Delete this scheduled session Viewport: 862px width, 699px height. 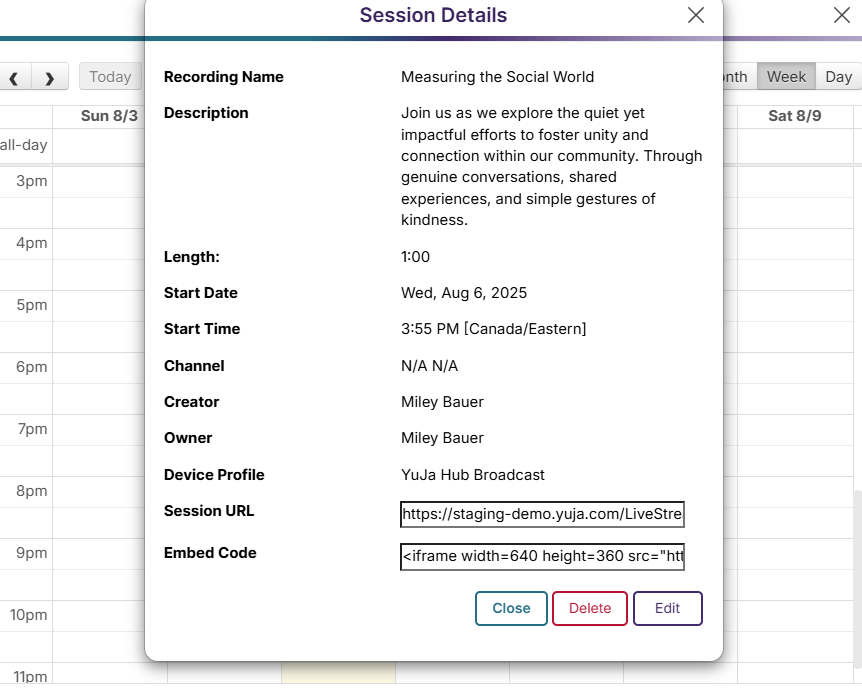589,608
